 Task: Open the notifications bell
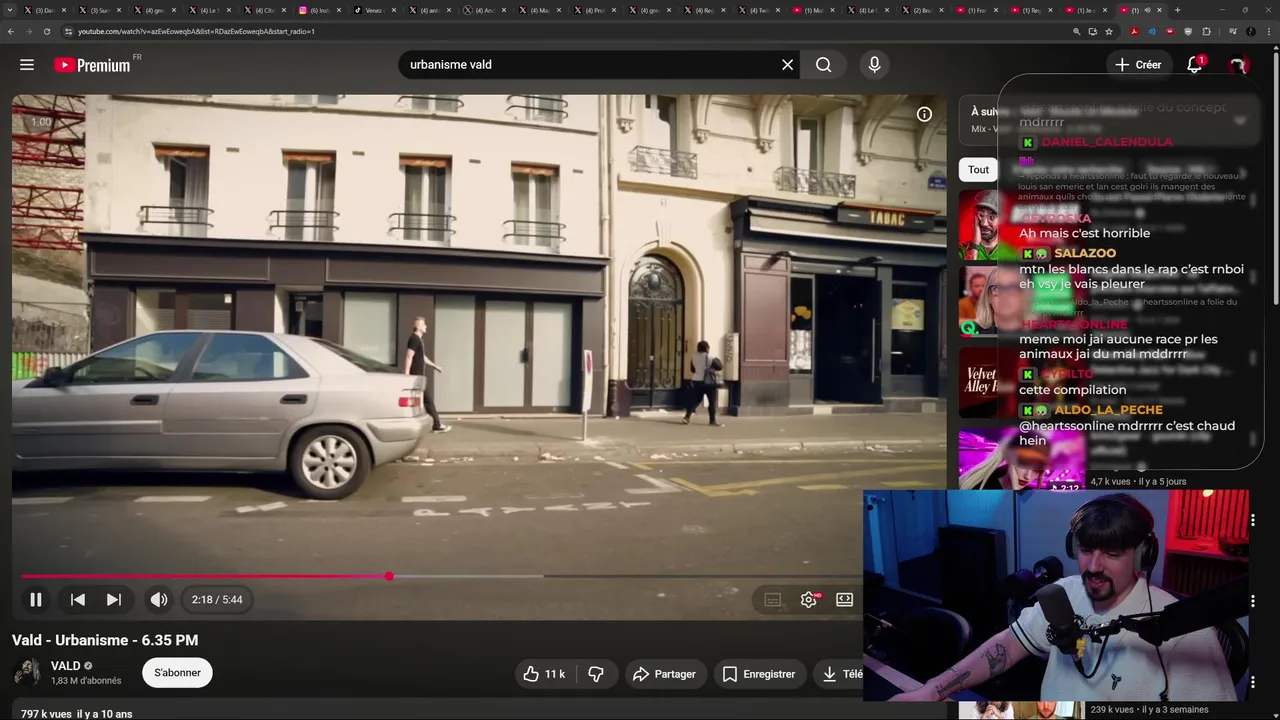[1194, 64]
